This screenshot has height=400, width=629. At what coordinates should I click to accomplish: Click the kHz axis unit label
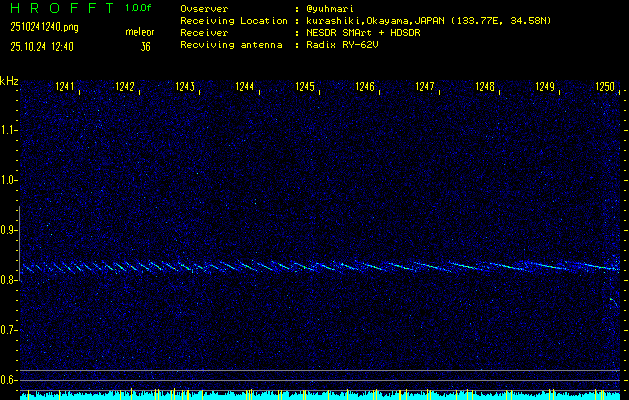click(x=9, y=81)
